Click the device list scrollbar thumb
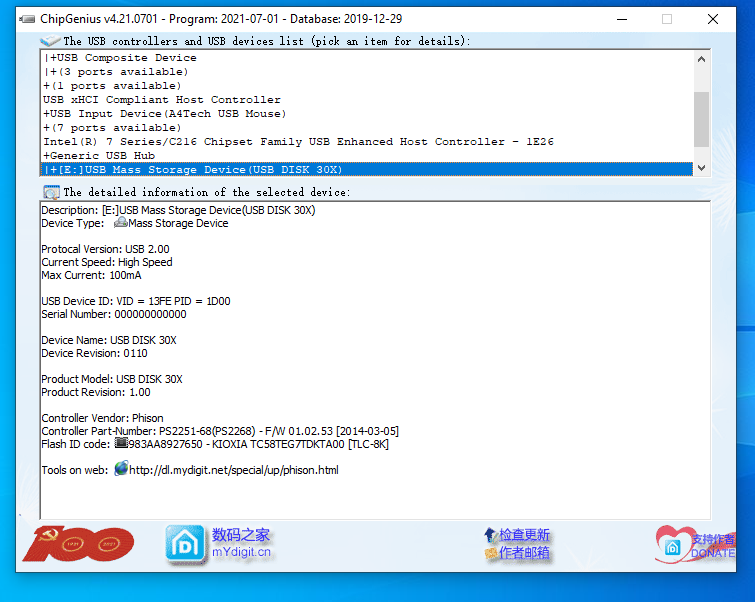Screen dimensions: 755x602 (702, 119)
